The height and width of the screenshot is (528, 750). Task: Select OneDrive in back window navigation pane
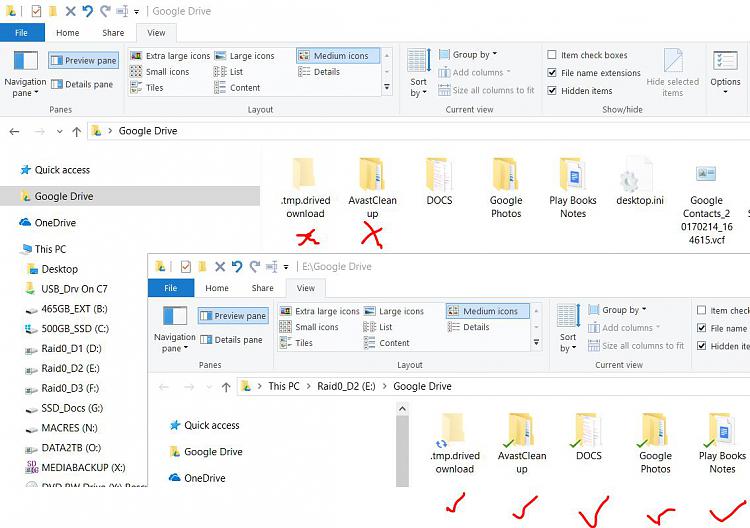tap(48, 222)
